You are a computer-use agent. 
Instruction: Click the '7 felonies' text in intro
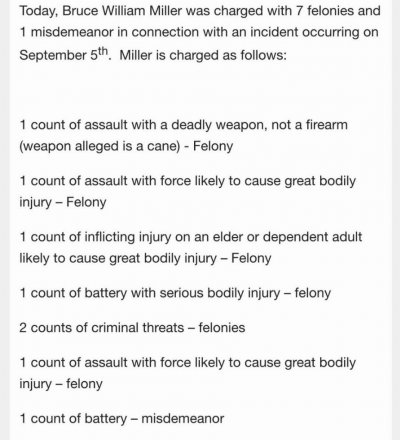point(326,11)
